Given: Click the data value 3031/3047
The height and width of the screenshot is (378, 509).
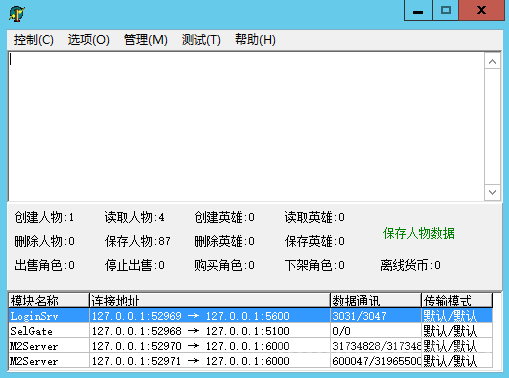Looking at the screenshot, I should [x=359, y=316].
